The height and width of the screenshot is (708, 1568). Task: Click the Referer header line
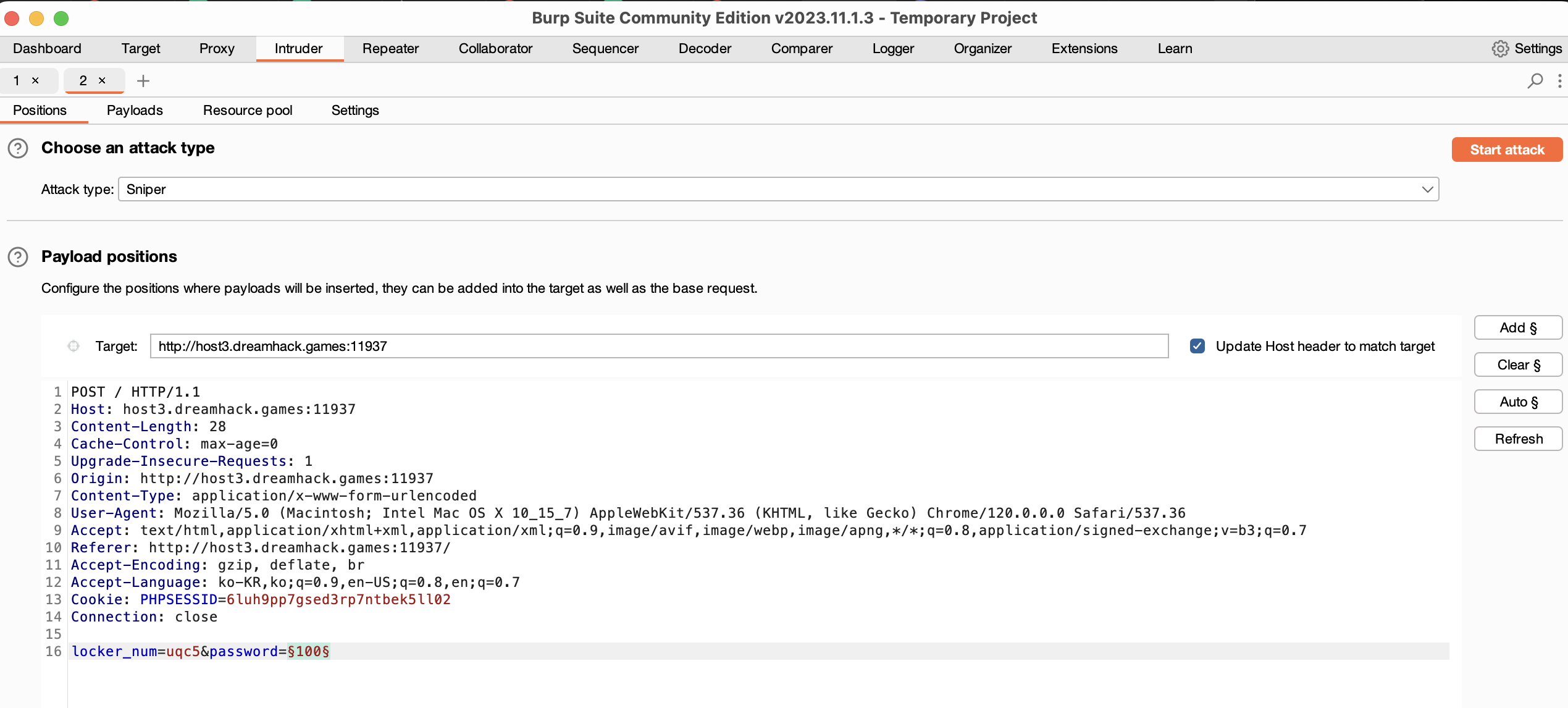click(x=261, y=547)
